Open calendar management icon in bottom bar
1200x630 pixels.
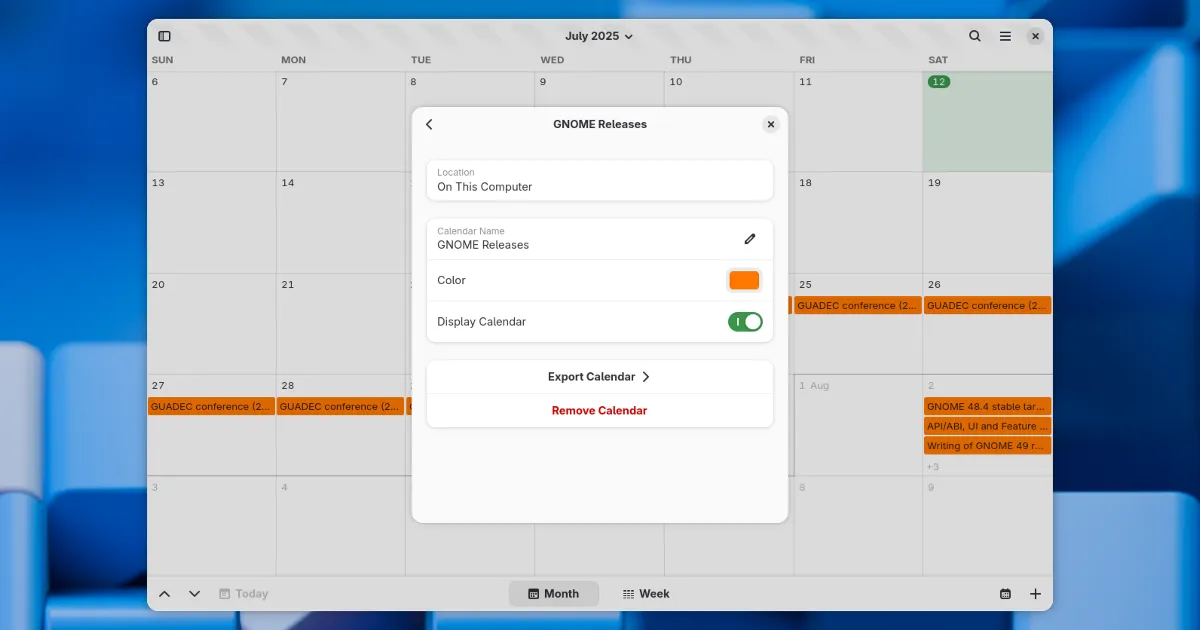pos(1005,594)
